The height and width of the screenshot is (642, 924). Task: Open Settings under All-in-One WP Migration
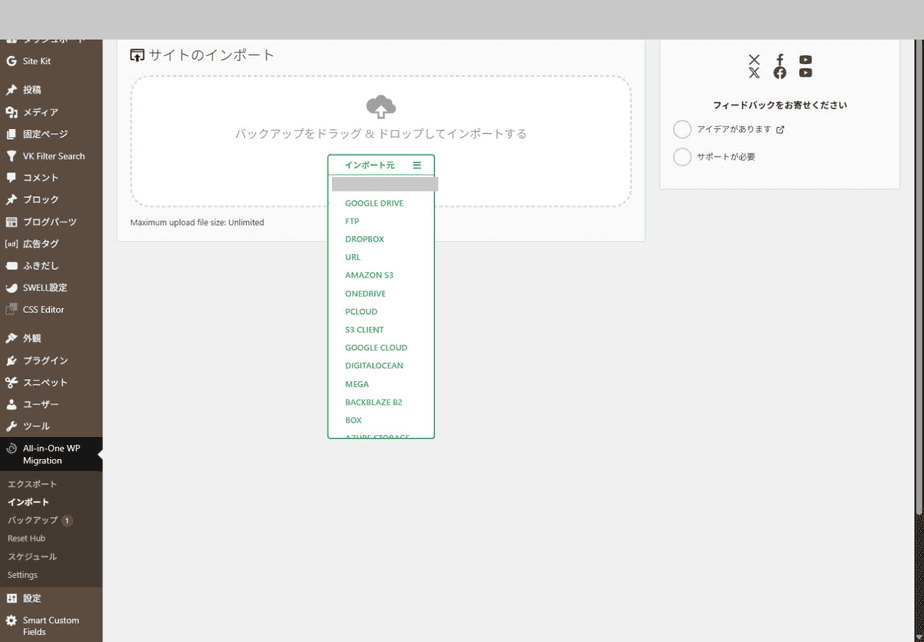[x=22, y=575]
